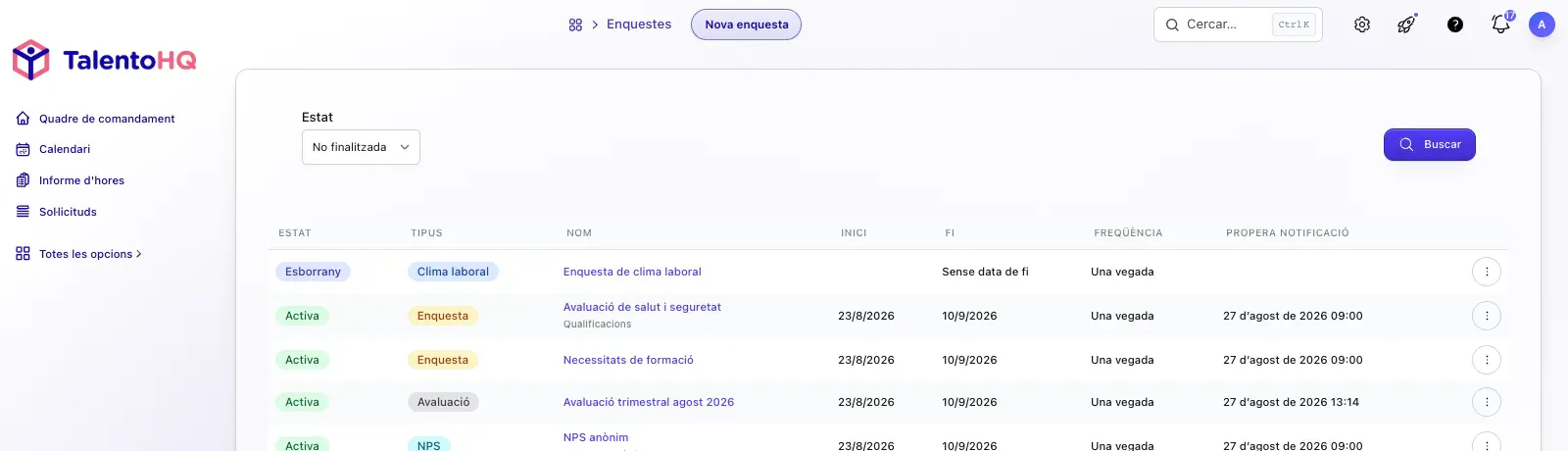The image size is (1568, 451).
Task: Go to Sol·licituds in the sidebar
Action: coord(68,212)
